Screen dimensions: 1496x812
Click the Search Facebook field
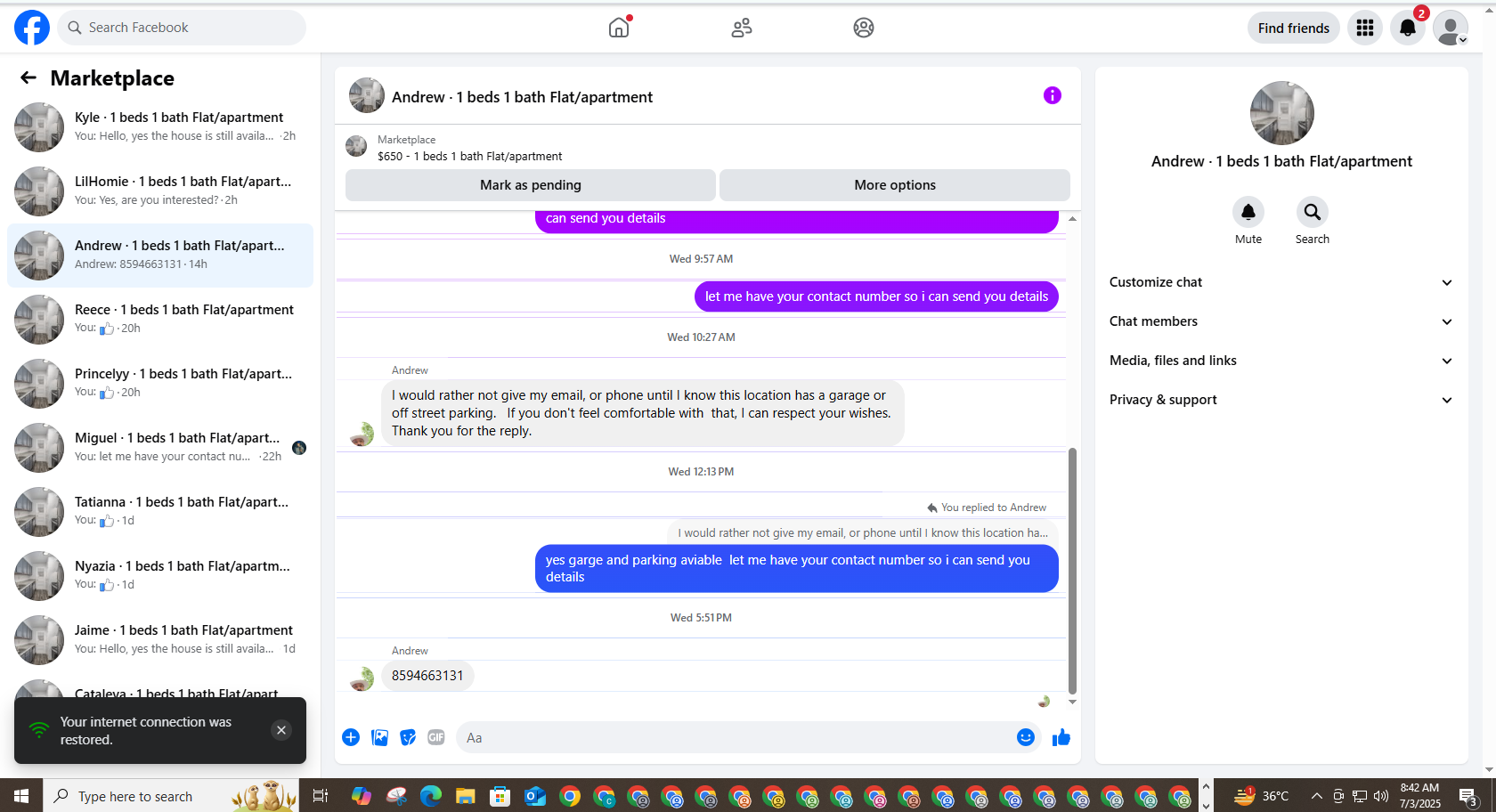pyautogui.click(x=183, y=28)
